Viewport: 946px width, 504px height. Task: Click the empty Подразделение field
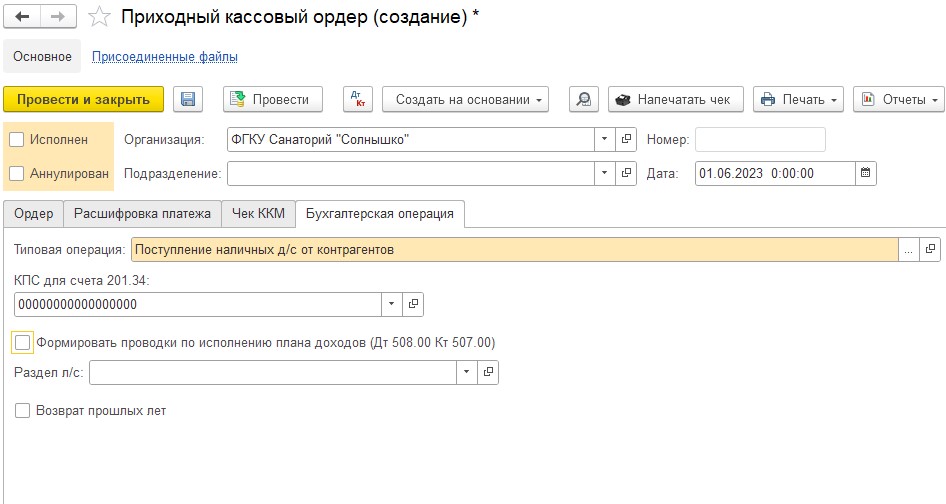(411, 173)
